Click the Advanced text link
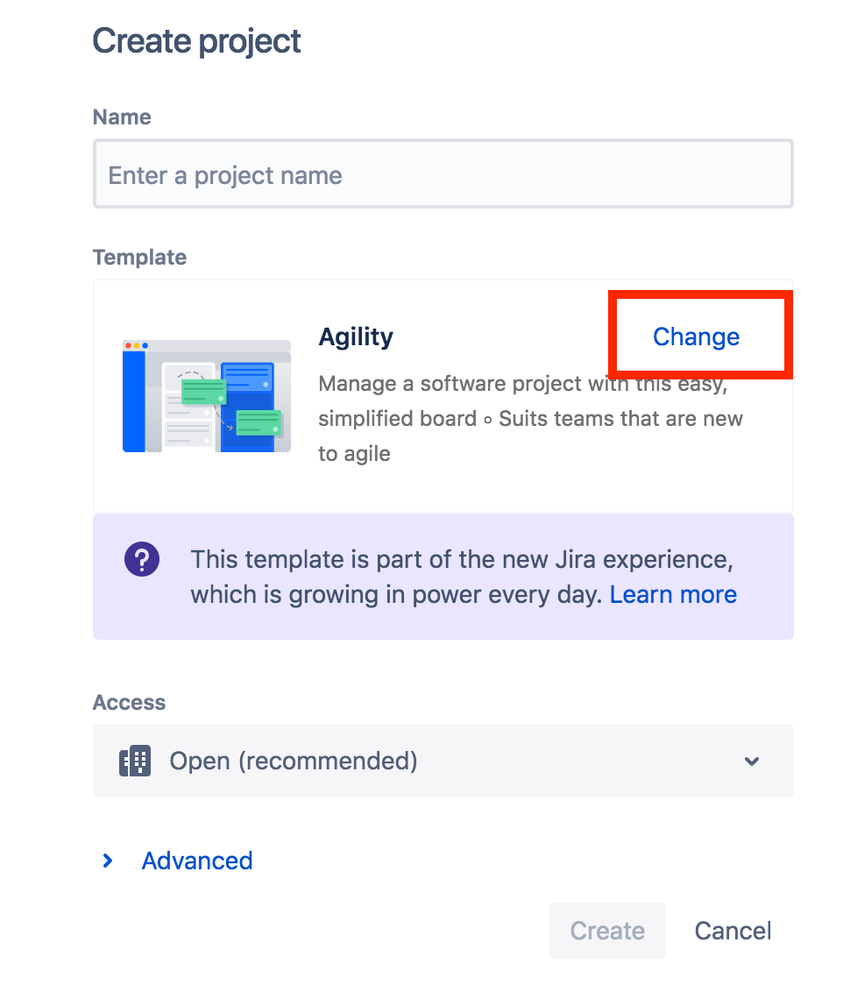This screenshot has height=999, width=850. pos(197,860)
